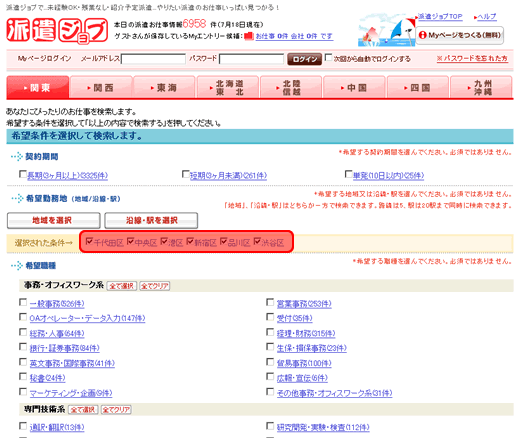520x438 pixels.
Task: Click 全てクリア for 事務・オフィスワーク系
Action: (155, 286)
